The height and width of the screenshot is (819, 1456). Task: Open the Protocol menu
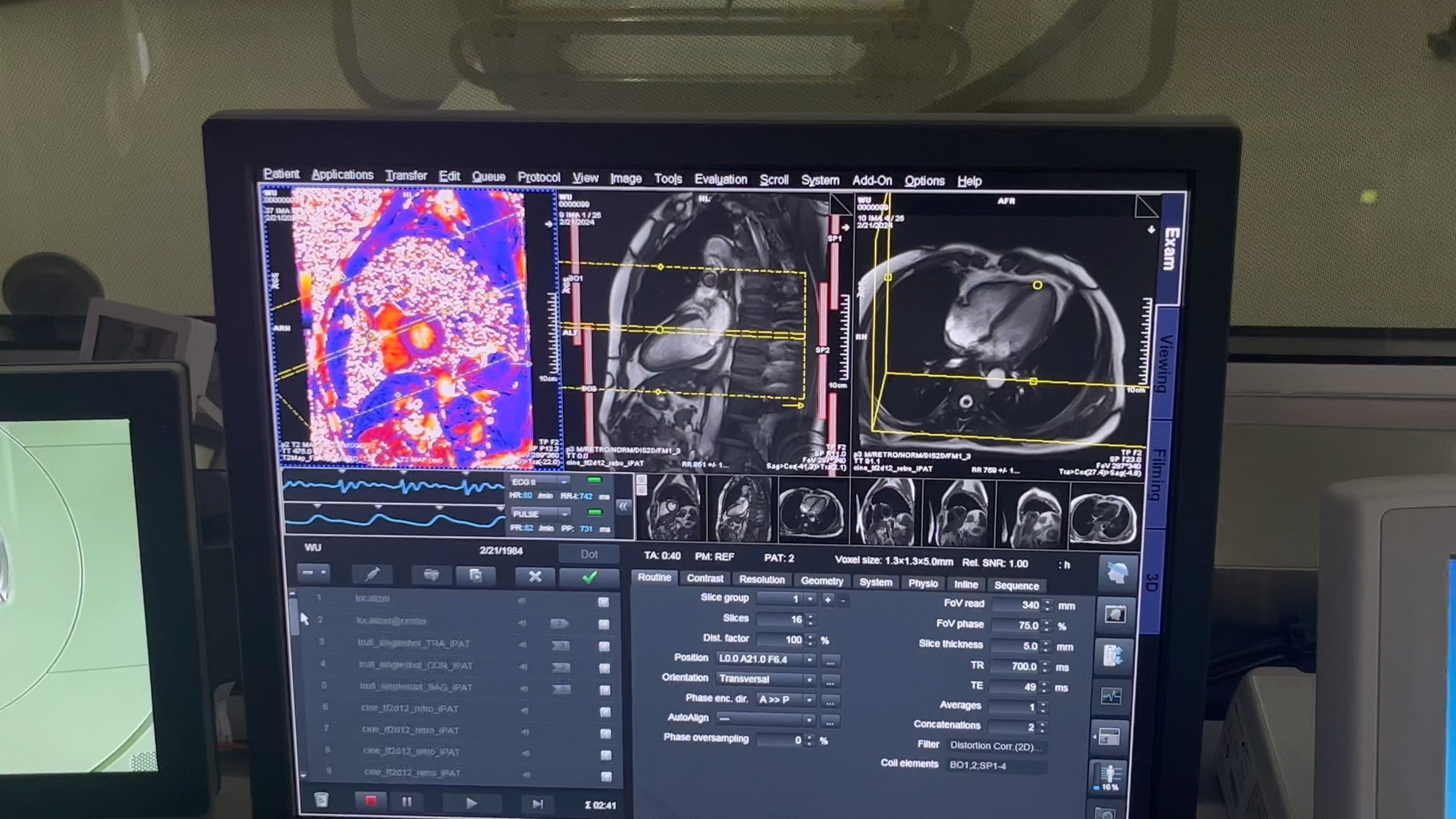point(539,177)
